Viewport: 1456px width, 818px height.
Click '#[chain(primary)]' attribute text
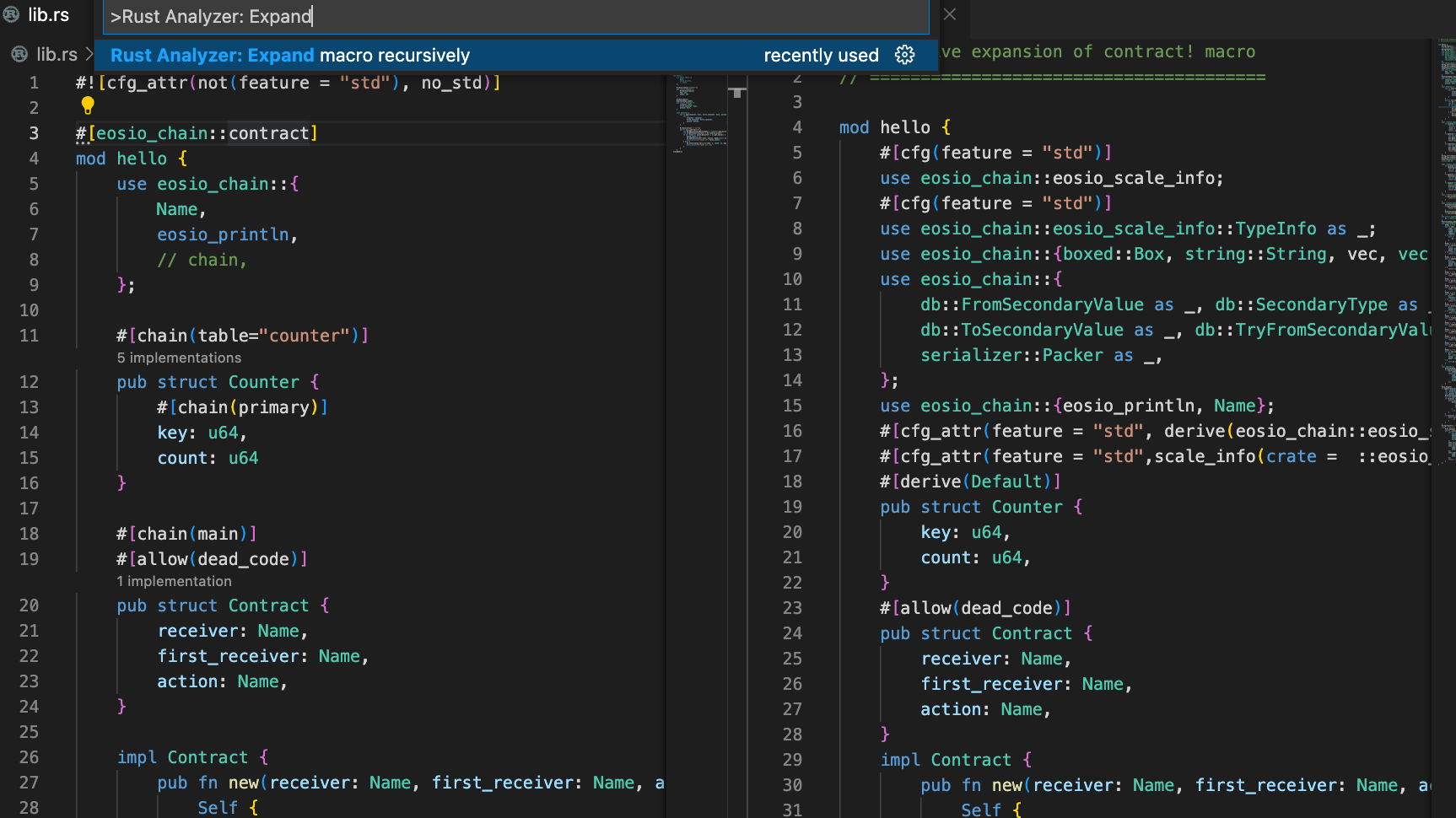point(242,407)
